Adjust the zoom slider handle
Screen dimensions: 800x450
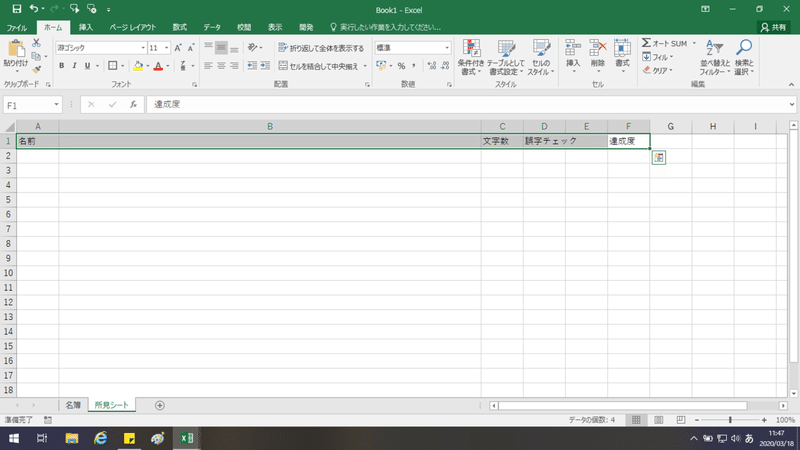click(730, 420)
